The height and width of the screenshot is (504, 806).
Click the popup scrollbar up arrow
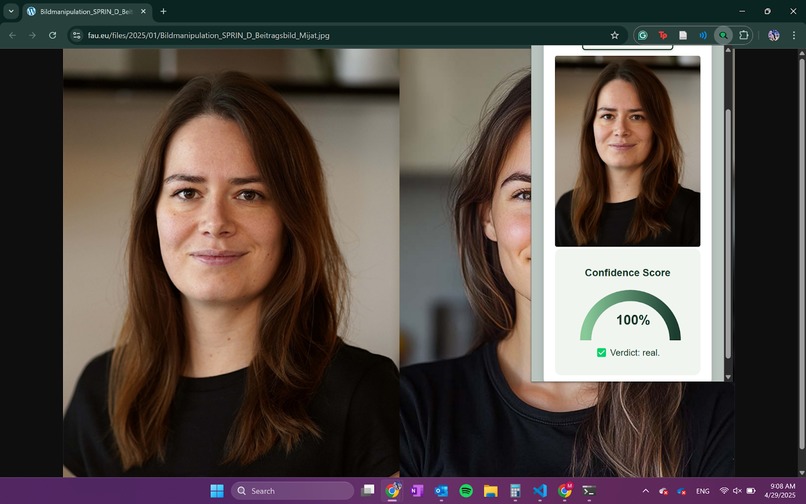point(728,50)
